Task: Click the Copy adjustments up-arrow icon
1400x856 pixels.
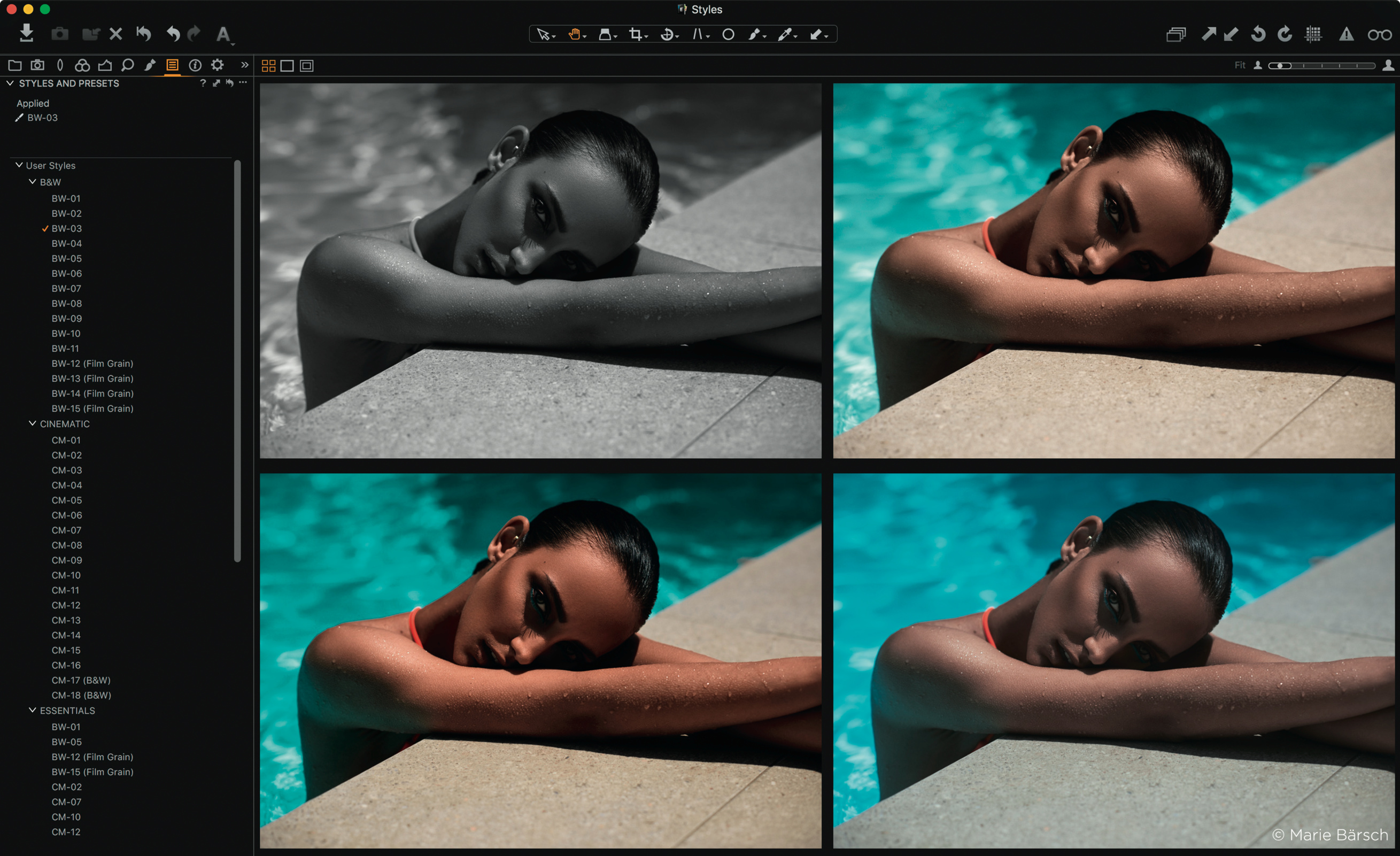Action: click(x=1209, y=35)
